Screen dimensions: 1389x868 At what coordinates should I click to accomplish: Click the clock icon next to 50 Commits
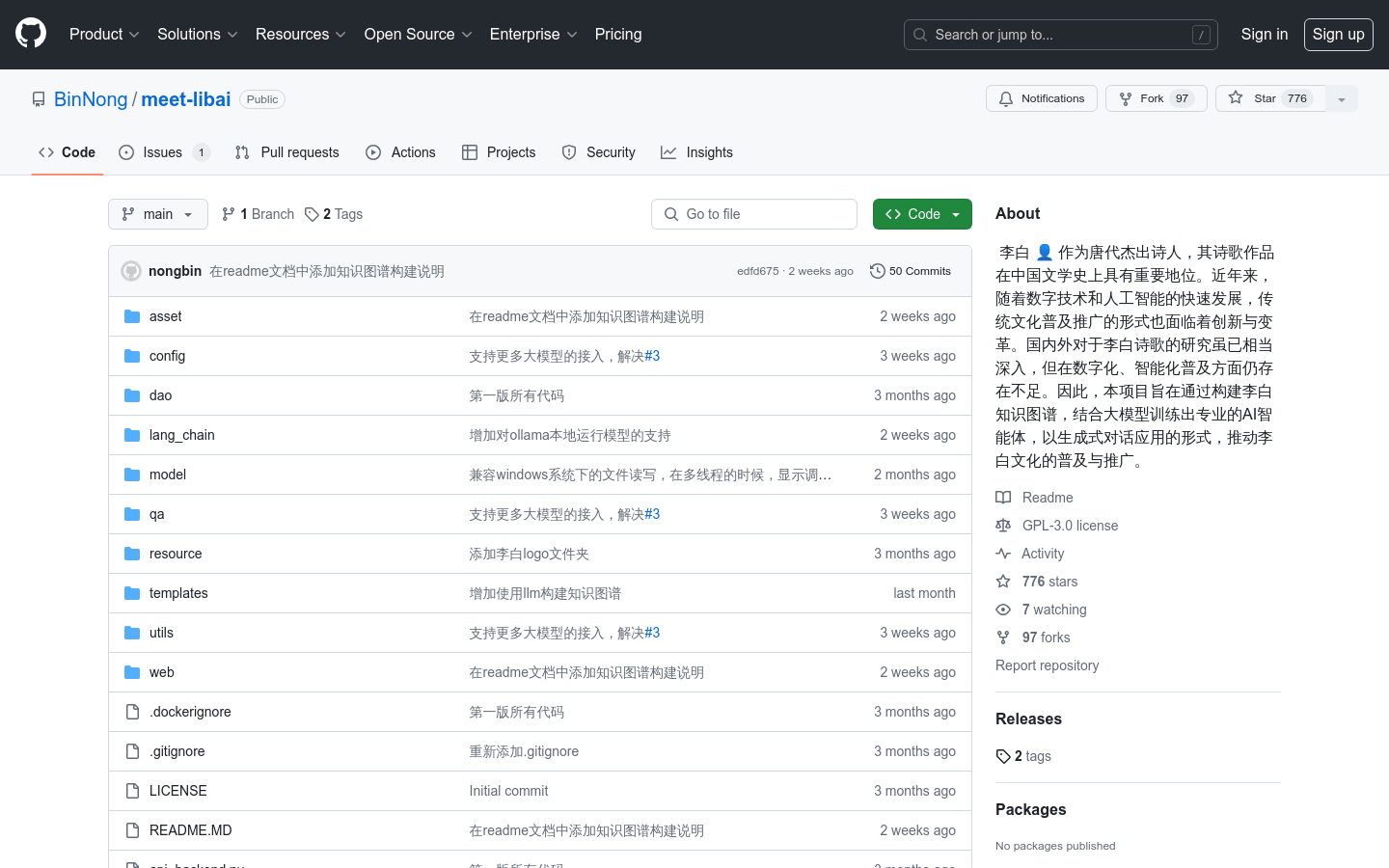point(878,271)
